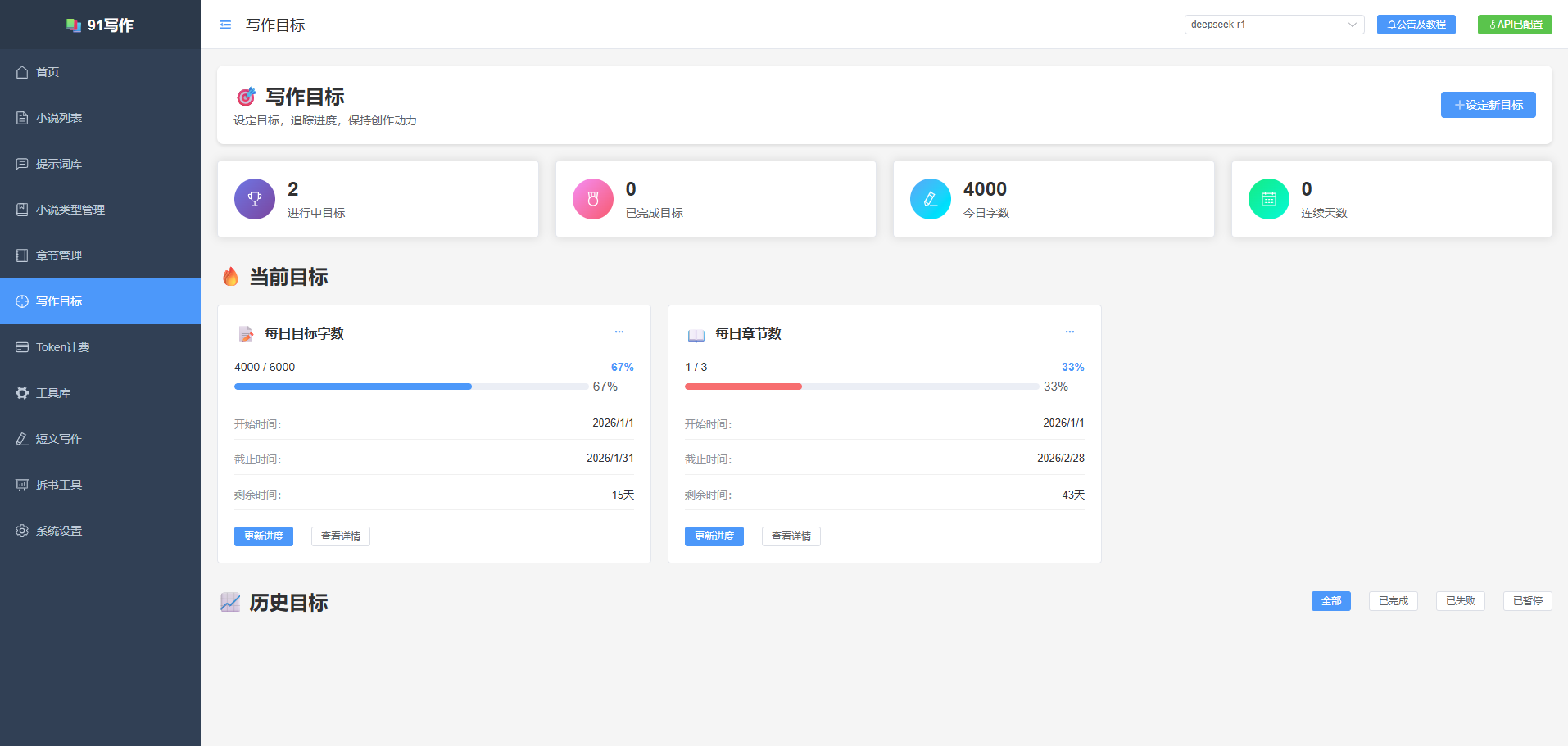The width and height of the screenshot is (1568, 746).
Task: Open 系统设置 from the sidebar
Action: [59, 531]
